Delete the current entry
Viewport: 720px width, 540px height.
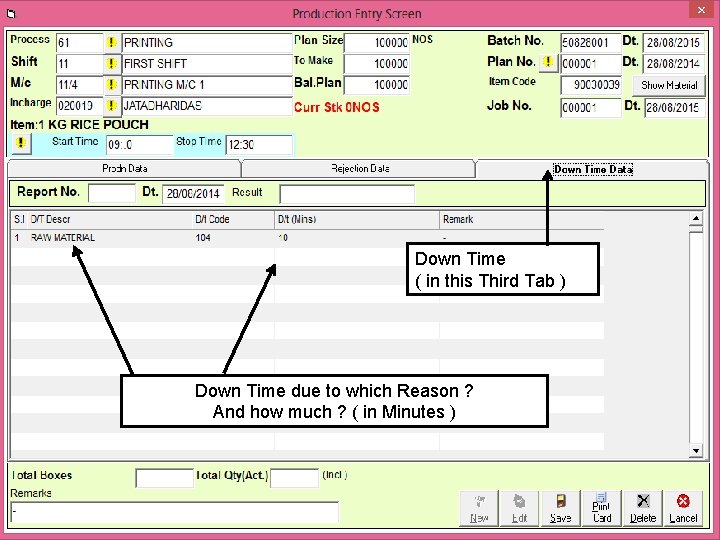pos(643,508)
